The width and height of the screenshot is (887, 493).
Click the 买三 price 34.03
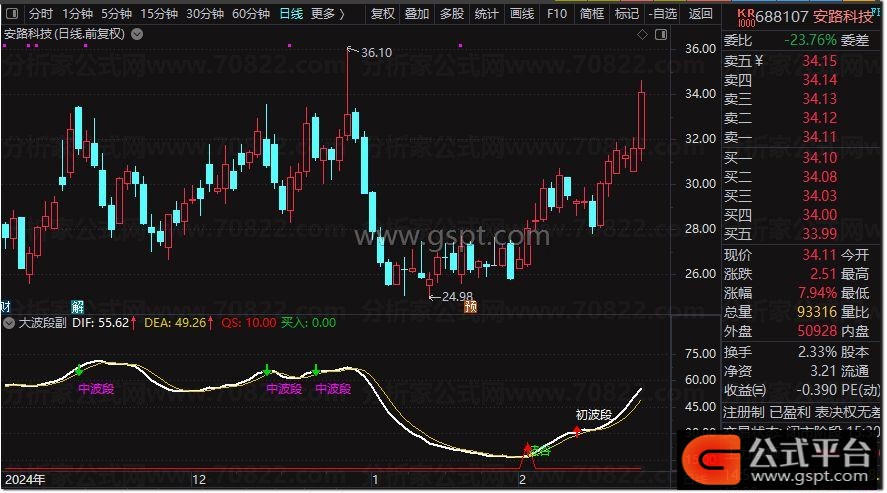tap(820, 196)
